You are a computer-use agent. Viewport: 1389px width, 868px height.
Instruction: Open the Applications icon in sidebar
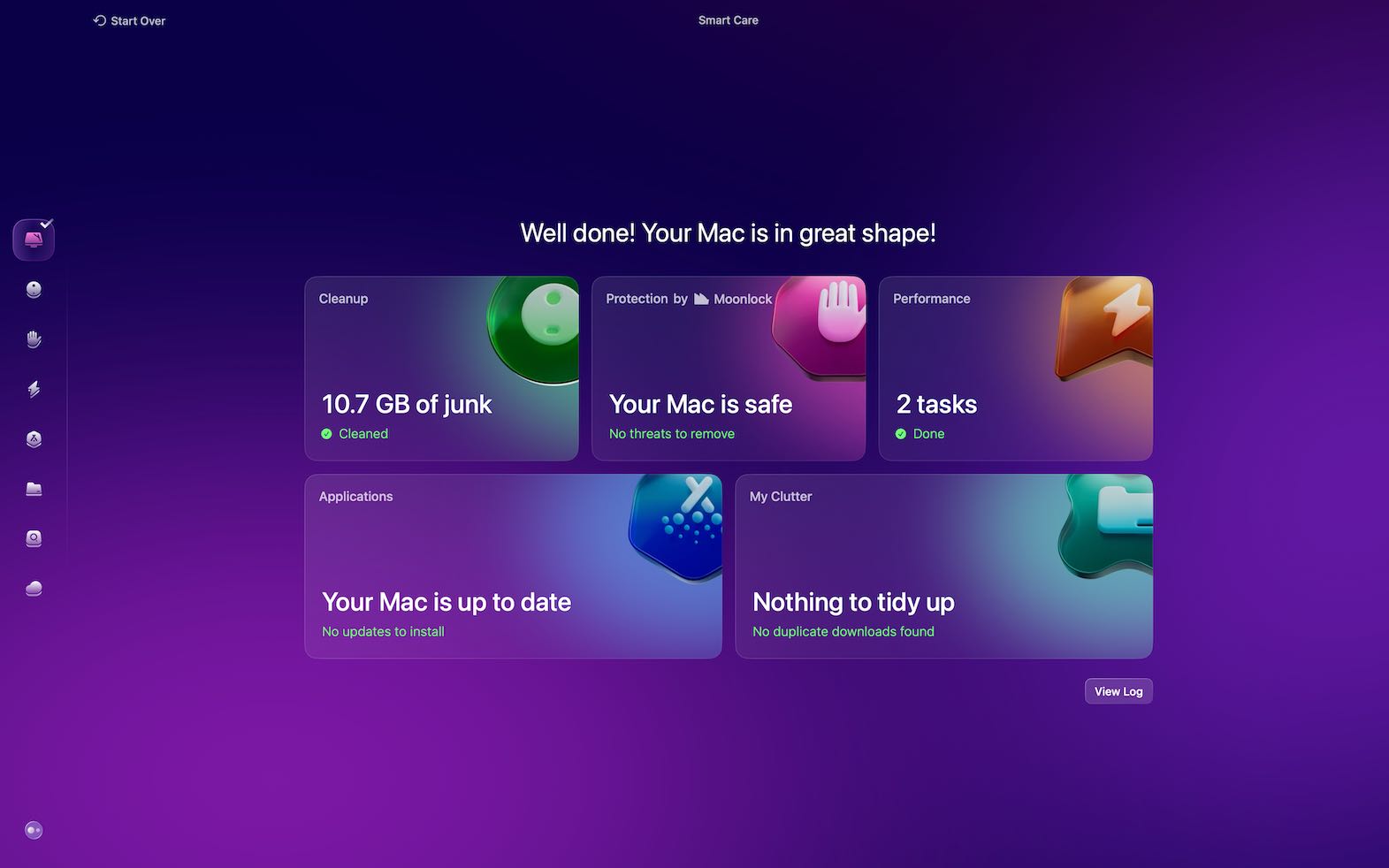point(34,439)
